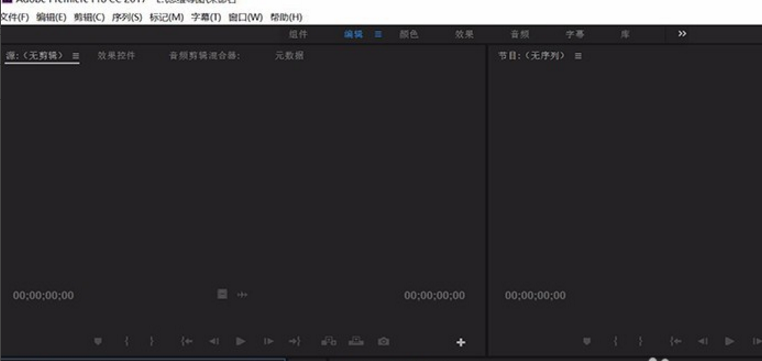Switch to the 库 workspace
762x361 pixels.
pyautogui.click(x=625, y=34)
